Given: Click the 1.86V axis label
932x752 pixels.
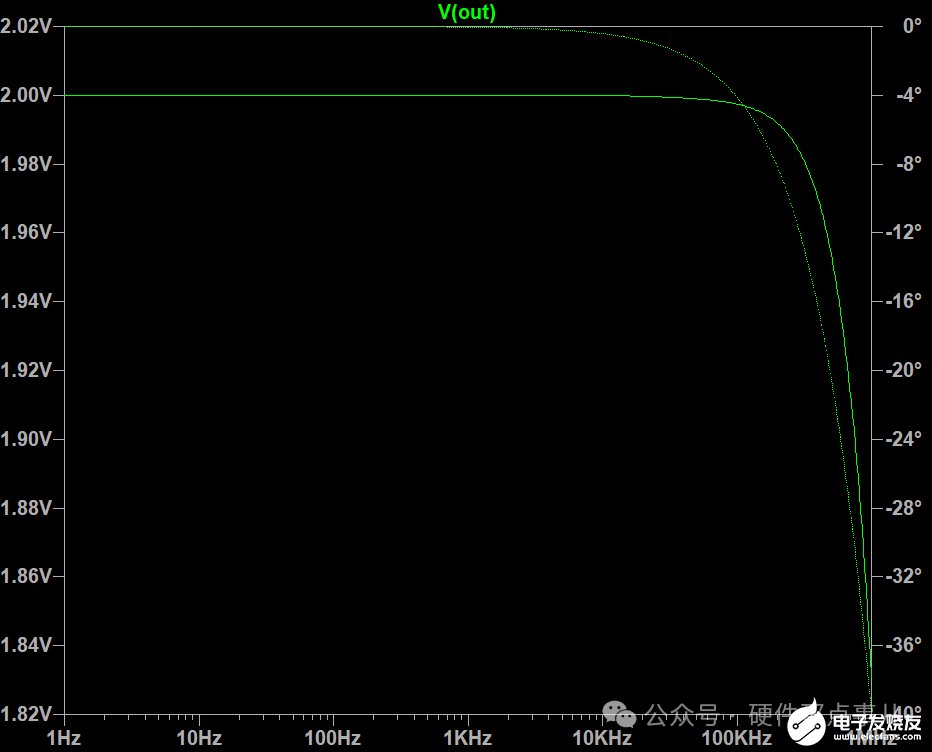Looking at the screenshot, I should [x=26, y=576].
